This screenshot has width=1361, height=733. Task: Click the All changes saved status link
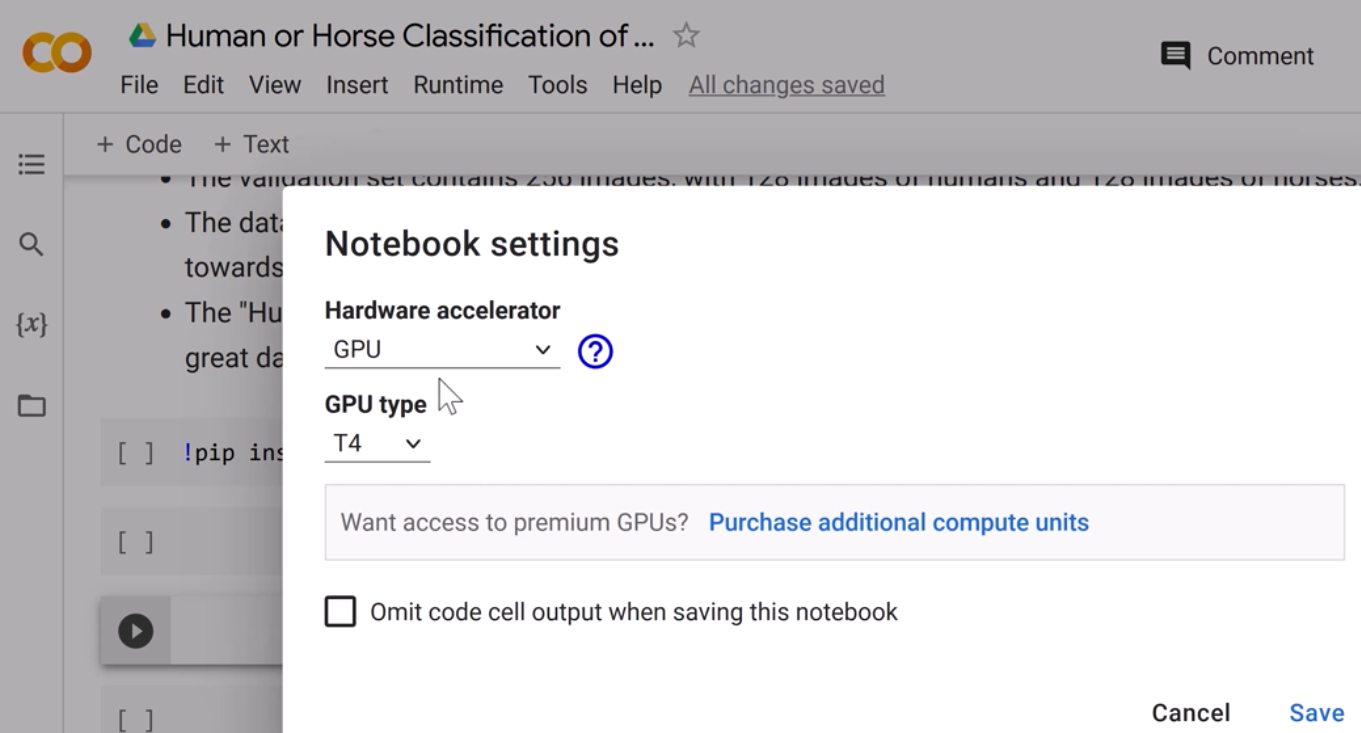tap(786, 85)
